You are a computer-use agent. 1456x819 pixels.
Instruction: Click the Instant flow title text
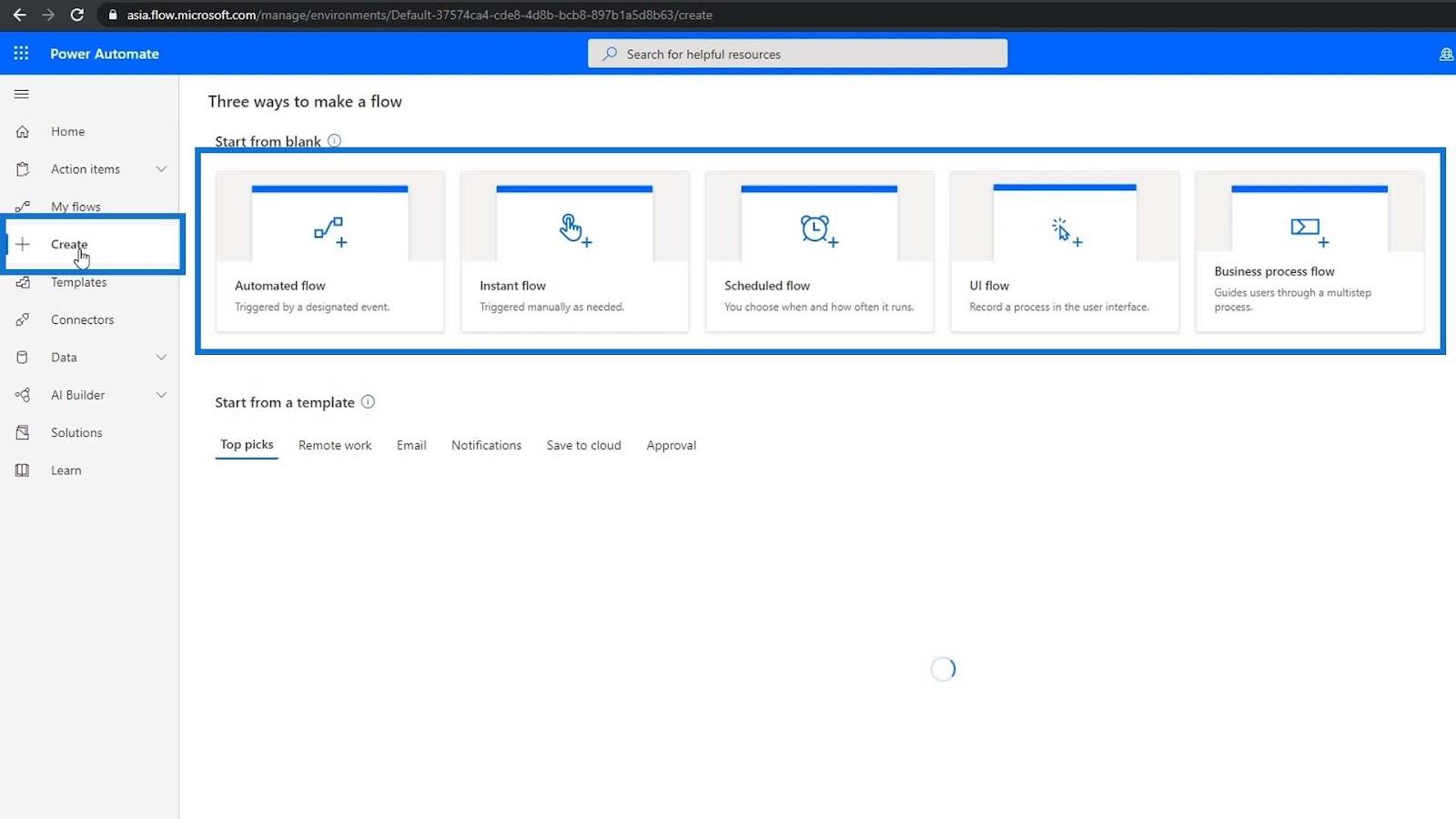coord(512,286)
